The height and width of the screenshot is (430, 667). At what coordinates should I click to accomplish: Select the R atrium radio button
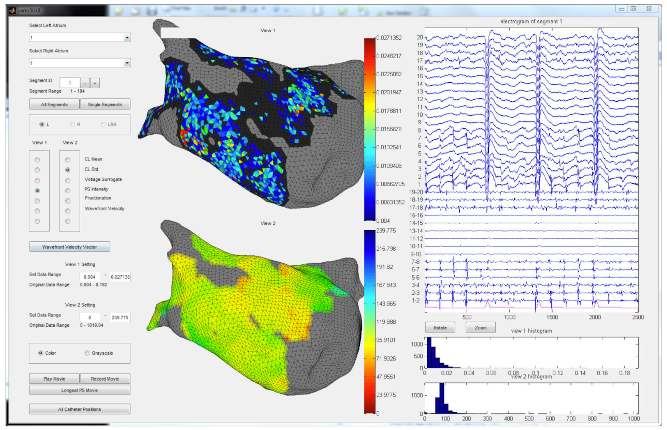point(72,124)
